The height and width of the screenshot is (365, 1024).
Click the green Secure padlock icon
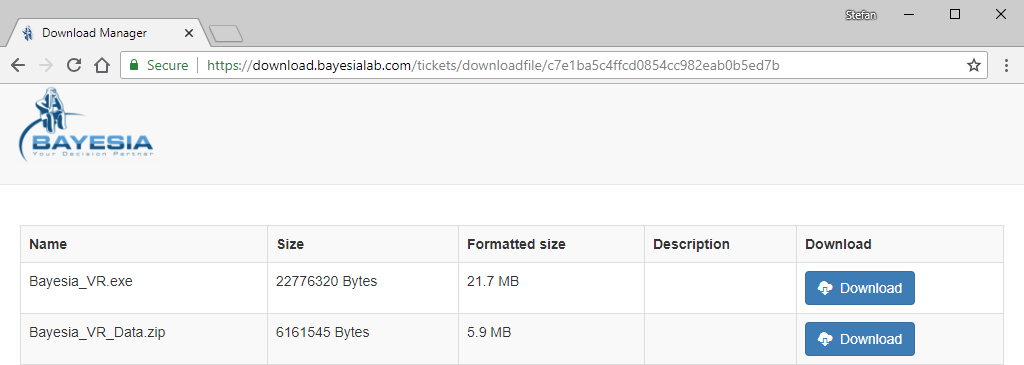click(x=135, y=65)
